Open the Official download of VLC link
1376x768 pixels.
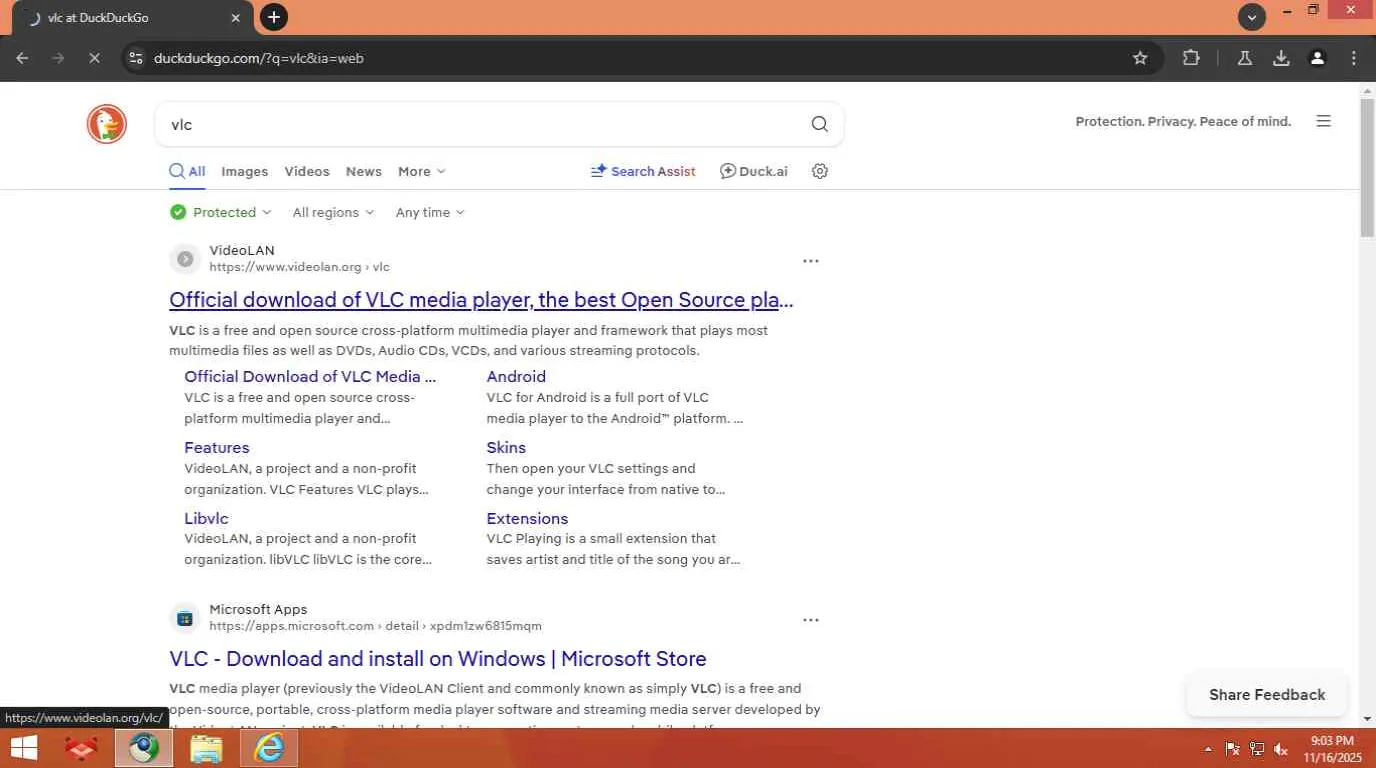[x=481, y=300]
